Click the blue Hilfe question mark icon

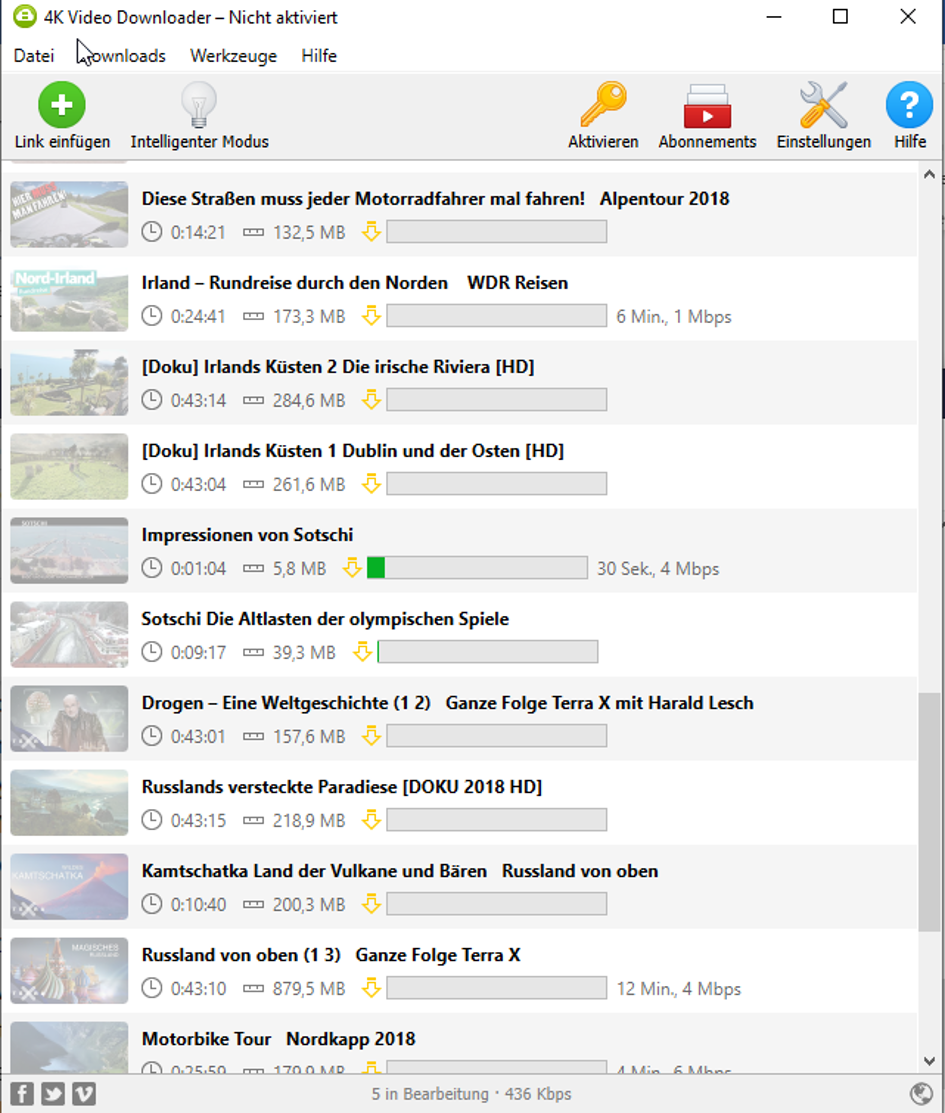[910, 105]
